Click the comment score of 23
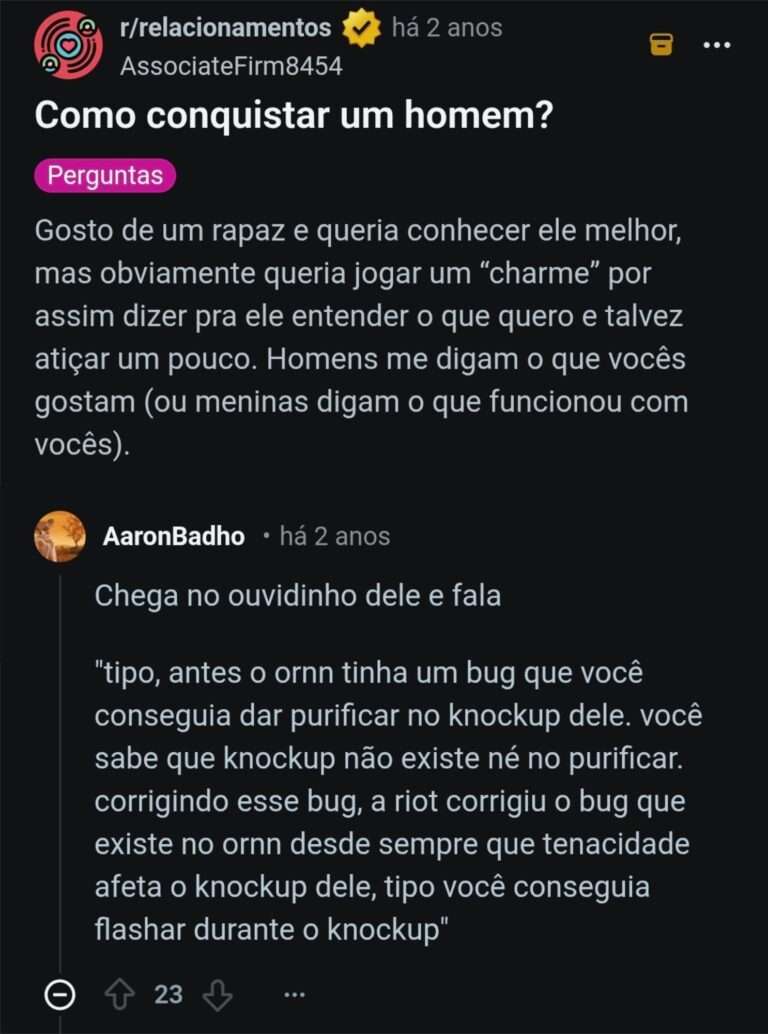Screen dimensions: 768x1034 169,994
